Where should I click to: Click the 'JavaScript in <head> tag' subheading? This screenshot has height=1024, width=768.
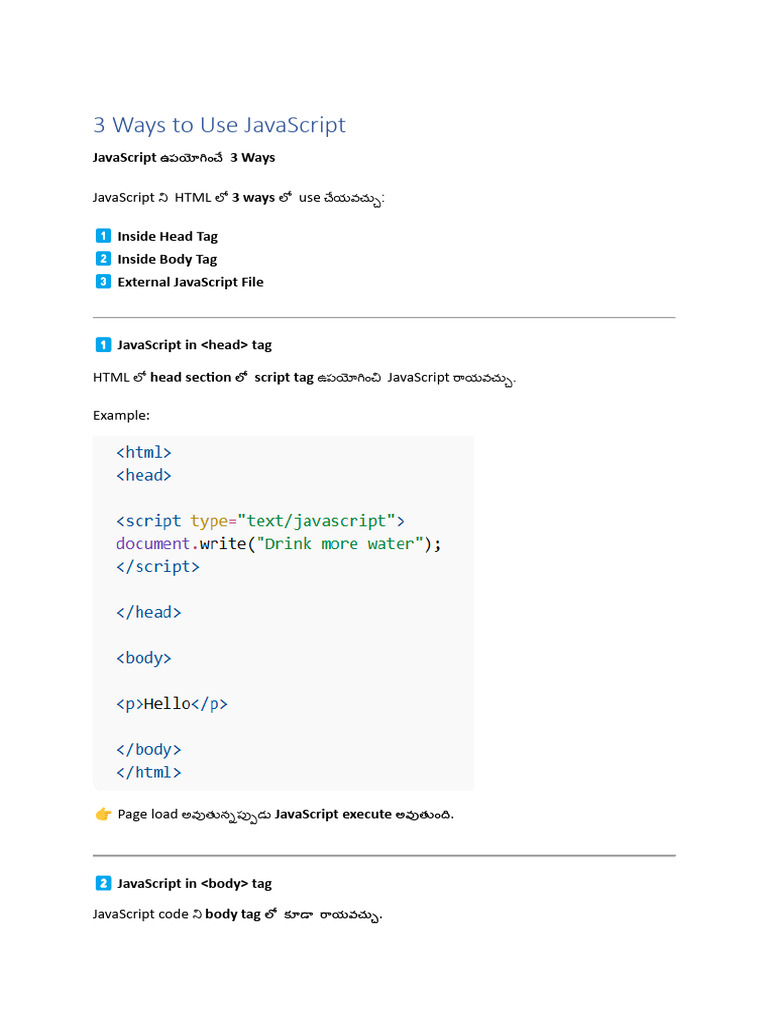coord(195,345)
